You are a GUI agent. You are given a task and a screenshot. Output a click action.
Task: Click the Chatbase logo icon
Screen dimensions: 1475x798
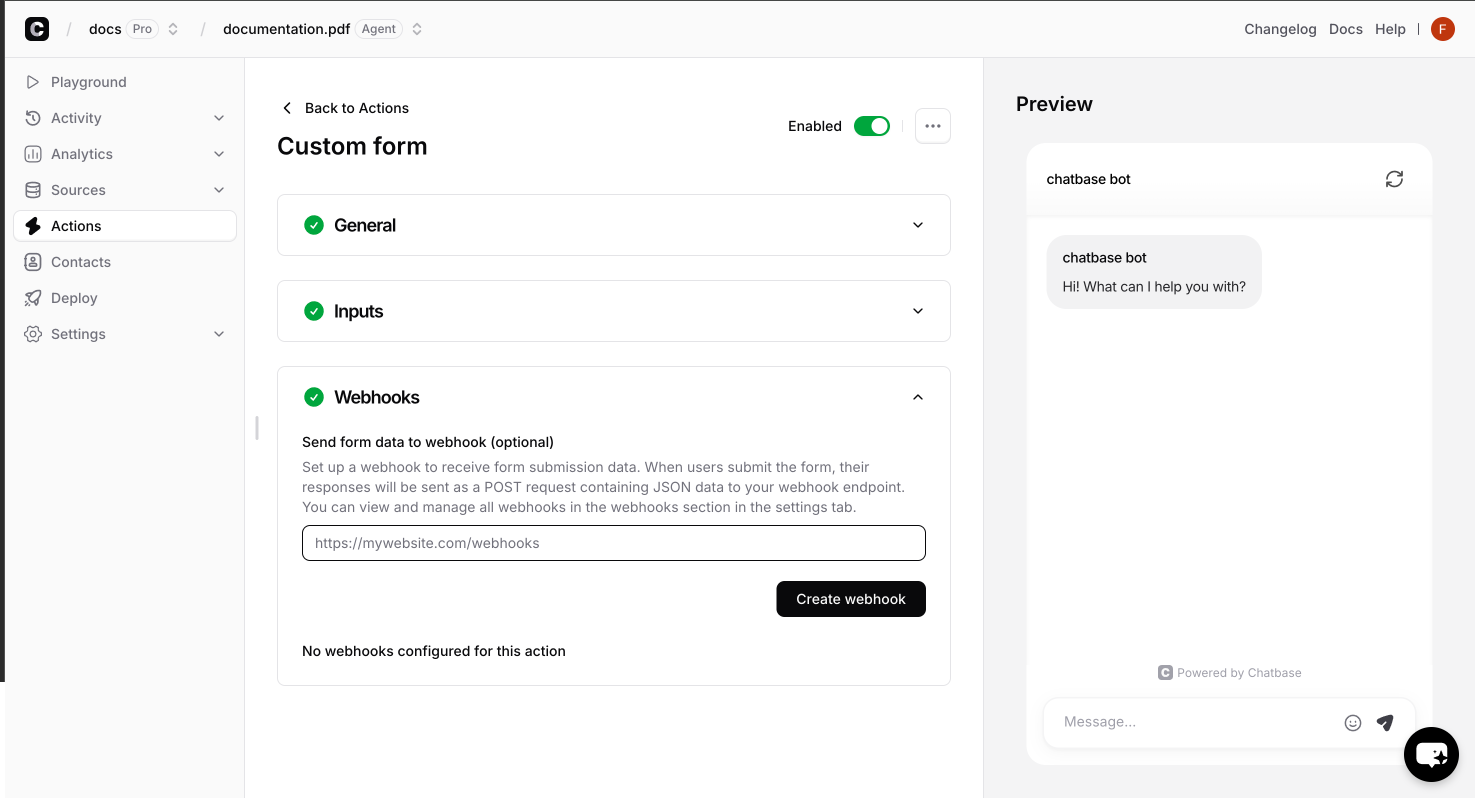[37, 29]
